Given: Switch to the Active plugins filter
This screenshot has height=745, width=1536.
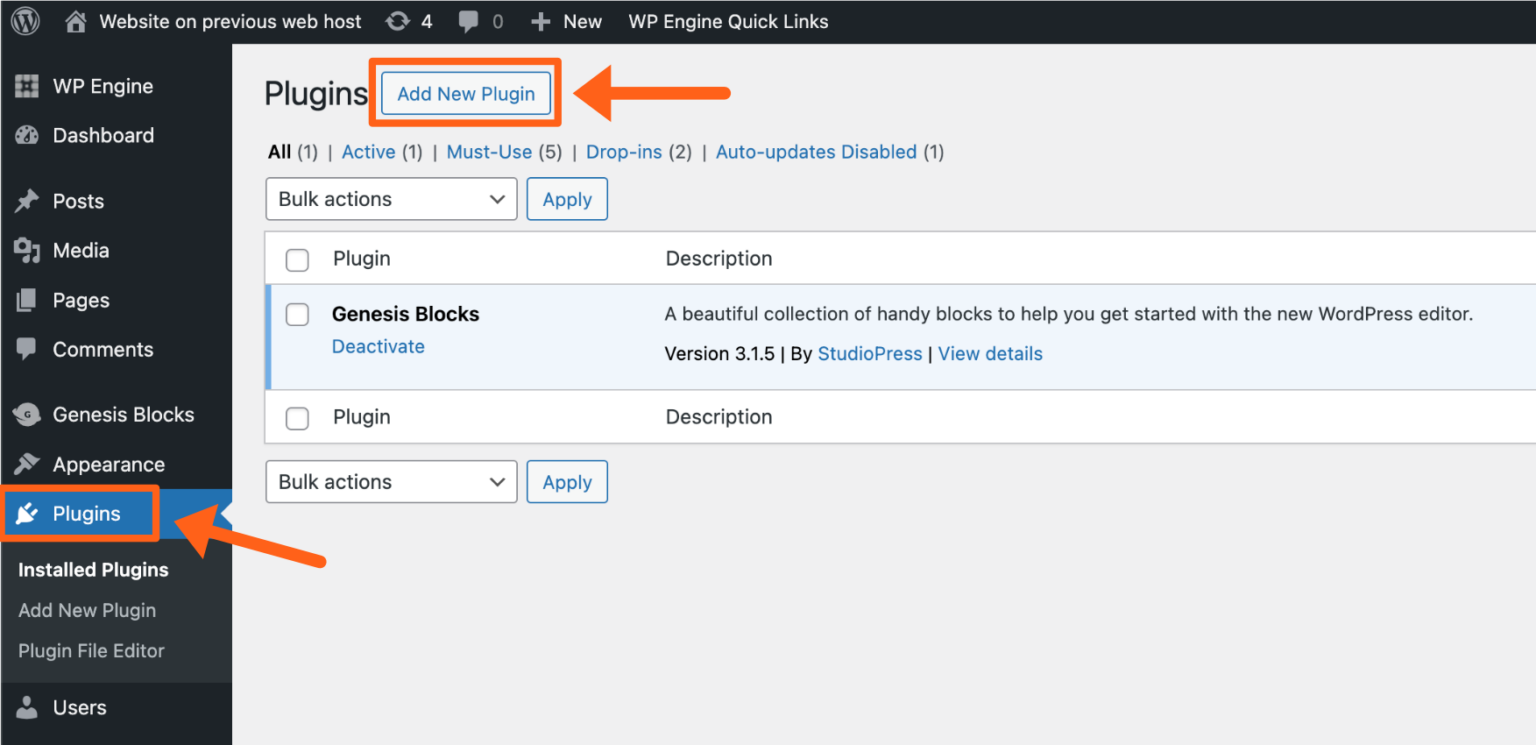Looking at the screenshot, I should (x=369, y=151).
